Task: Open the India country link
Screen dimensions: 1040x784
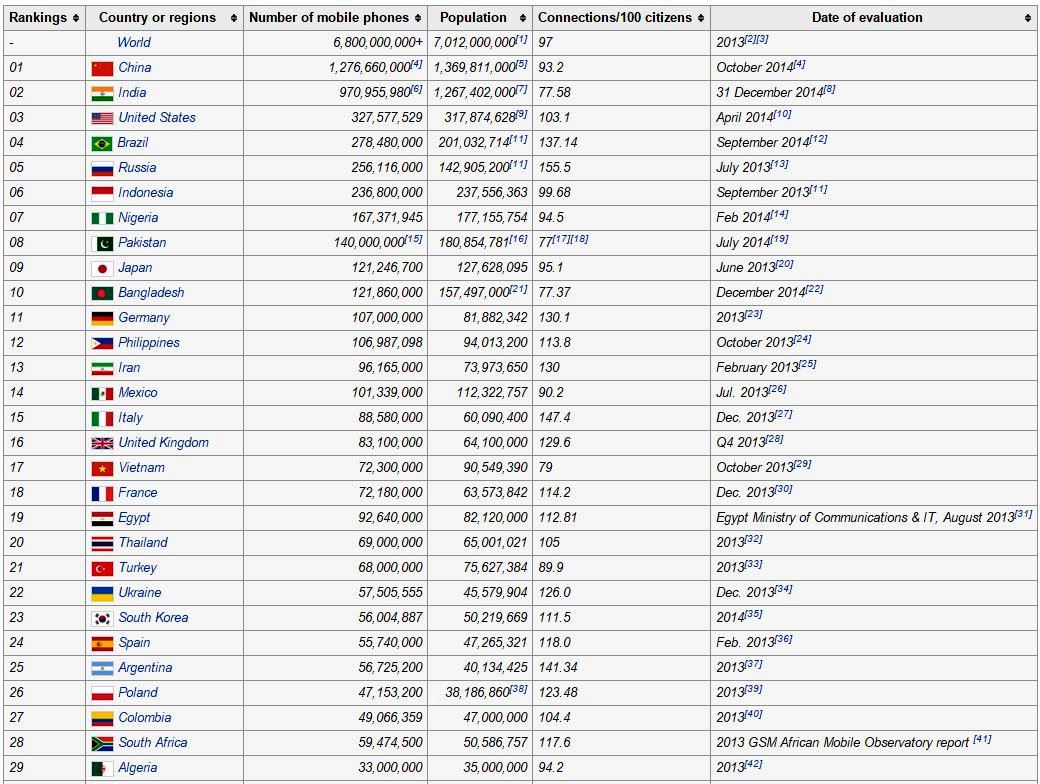Action: point(132,93)
